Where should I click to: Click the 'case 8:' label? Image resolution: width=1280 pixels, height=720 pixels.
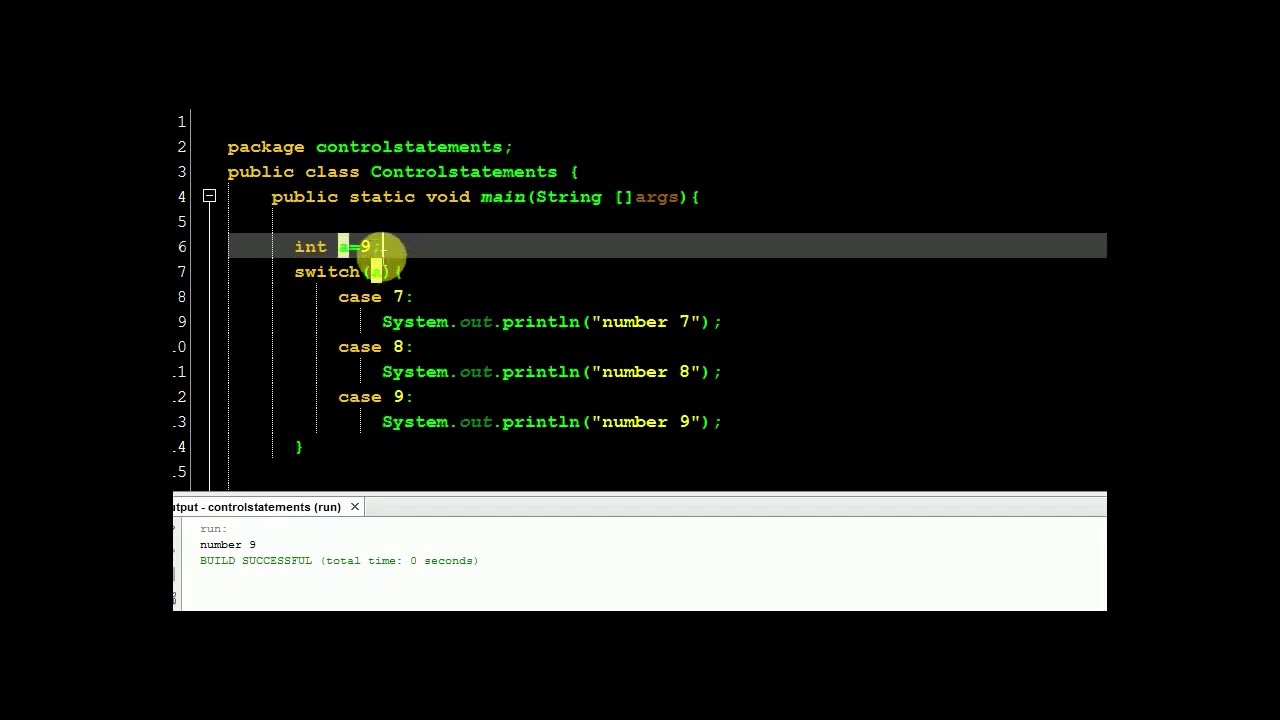coord(375,347)
